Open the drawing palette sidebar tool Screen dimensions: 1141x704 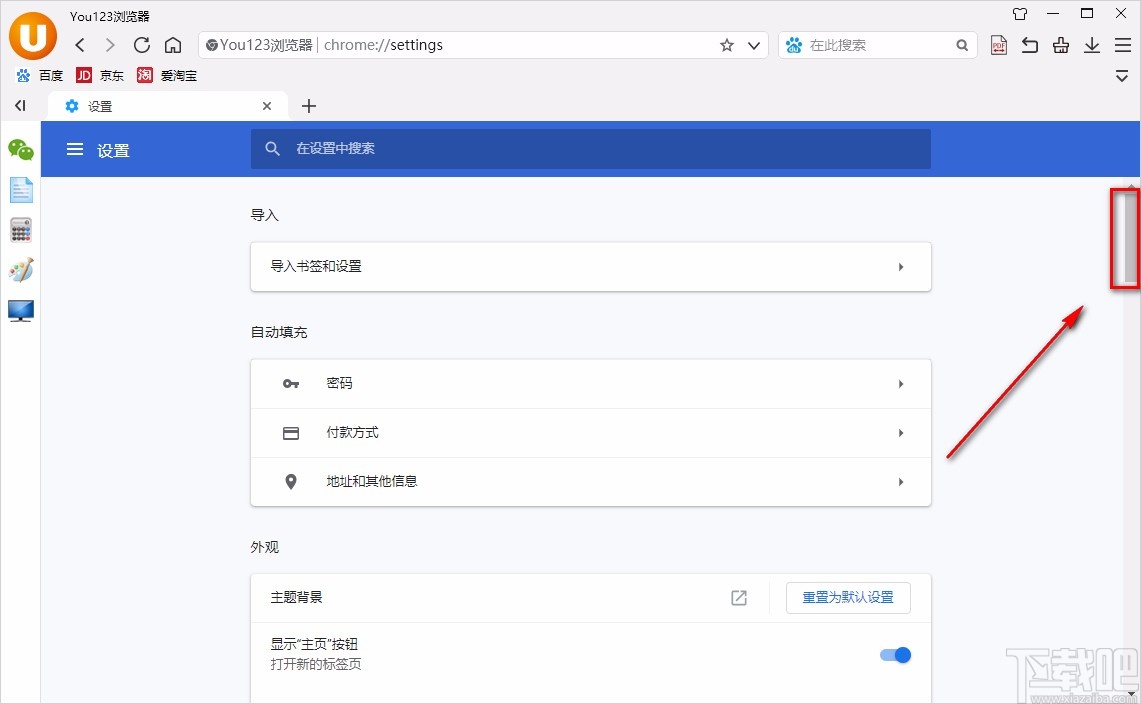pyautogui.click(x=20, y=270)
